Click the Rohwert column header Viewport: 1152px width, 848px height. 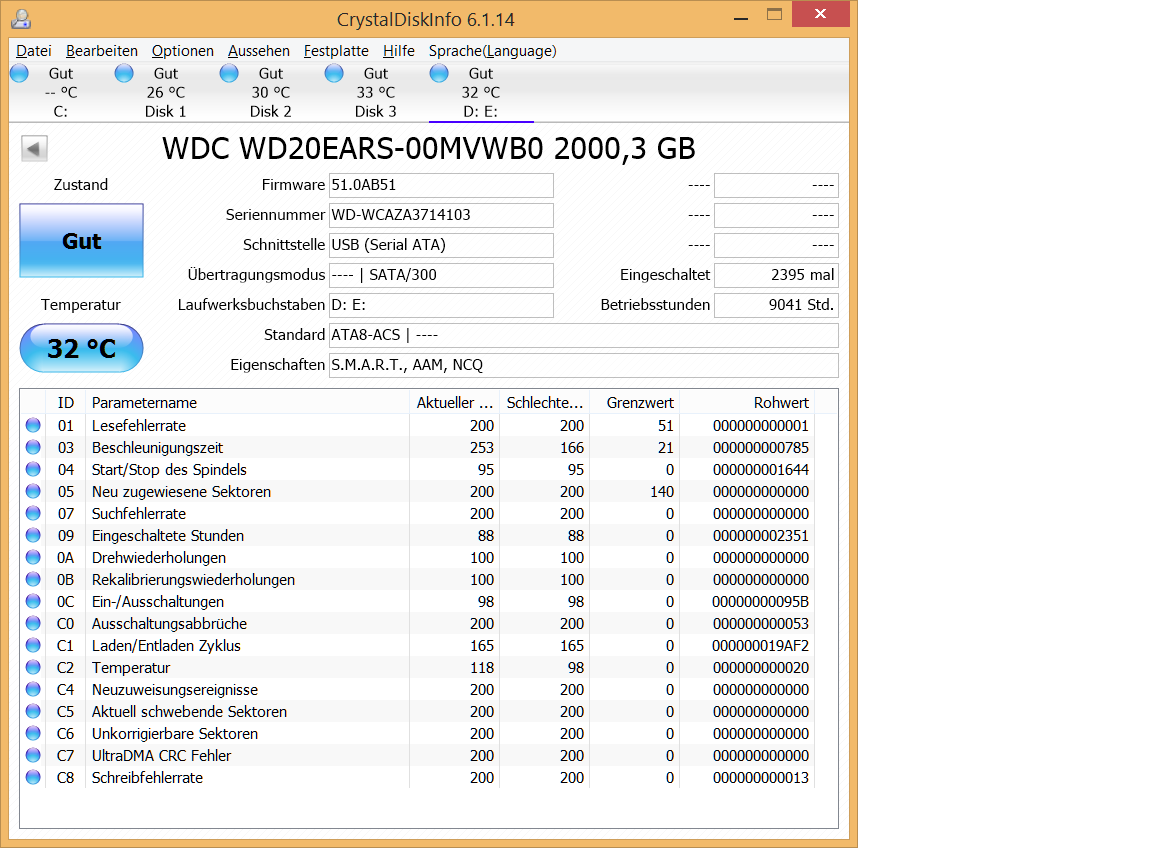747,403
